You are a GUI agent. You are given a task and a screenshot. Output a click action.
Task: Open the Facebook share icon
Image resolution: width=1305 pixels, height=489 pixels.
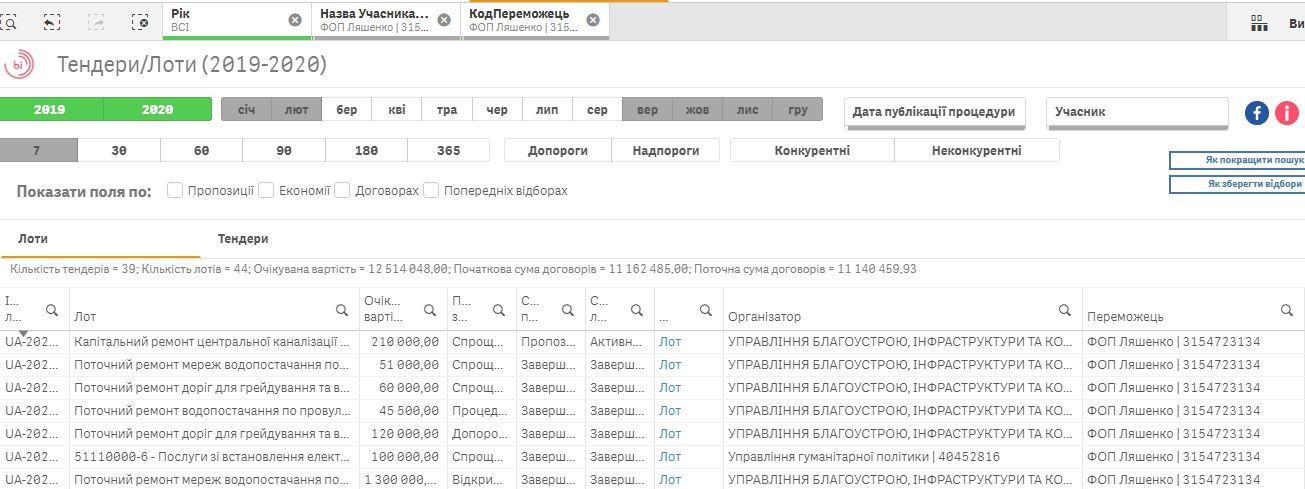point(1257,113)
